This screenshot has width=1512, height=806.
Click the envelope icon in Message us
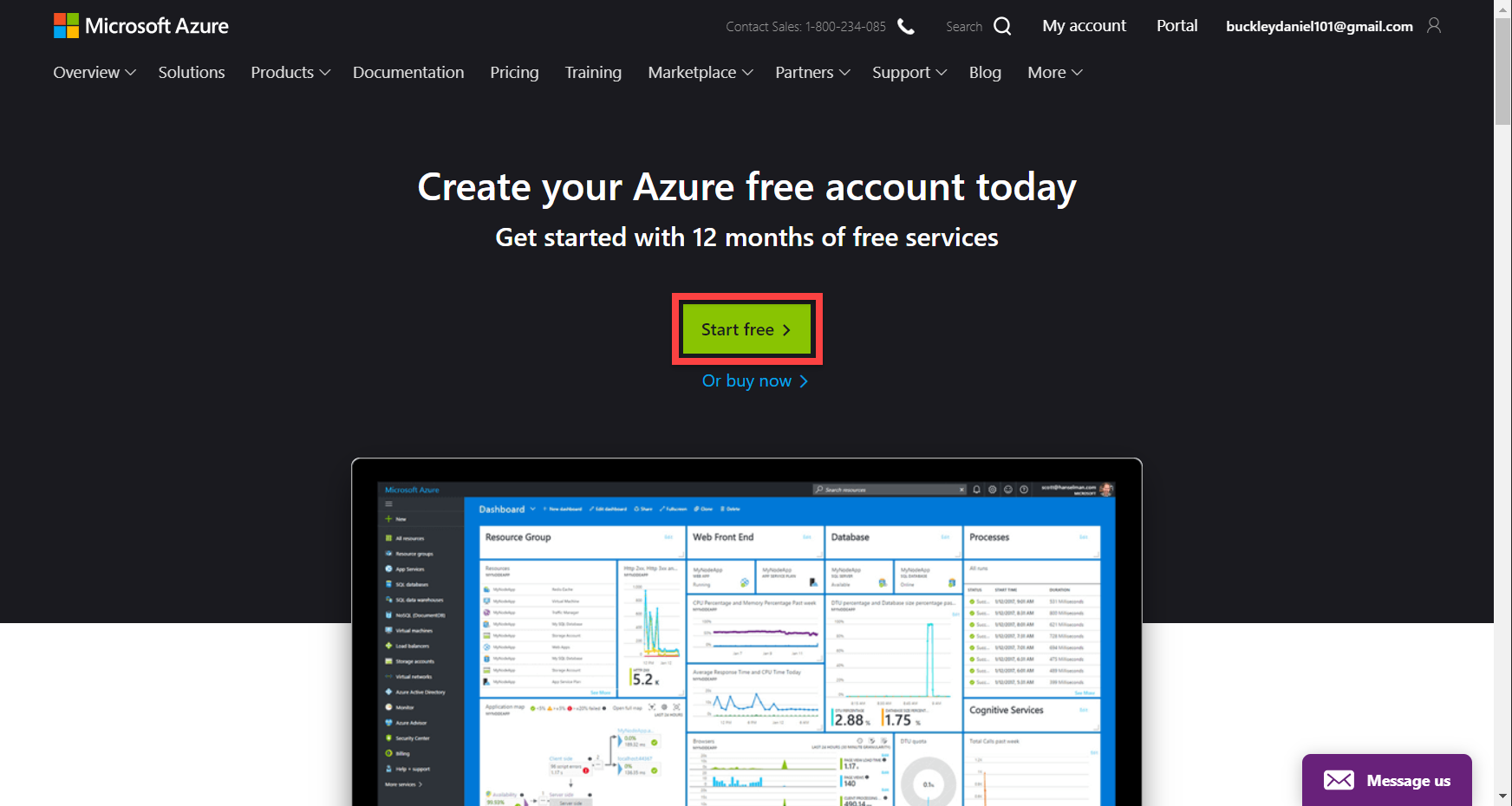point(1339,780)
